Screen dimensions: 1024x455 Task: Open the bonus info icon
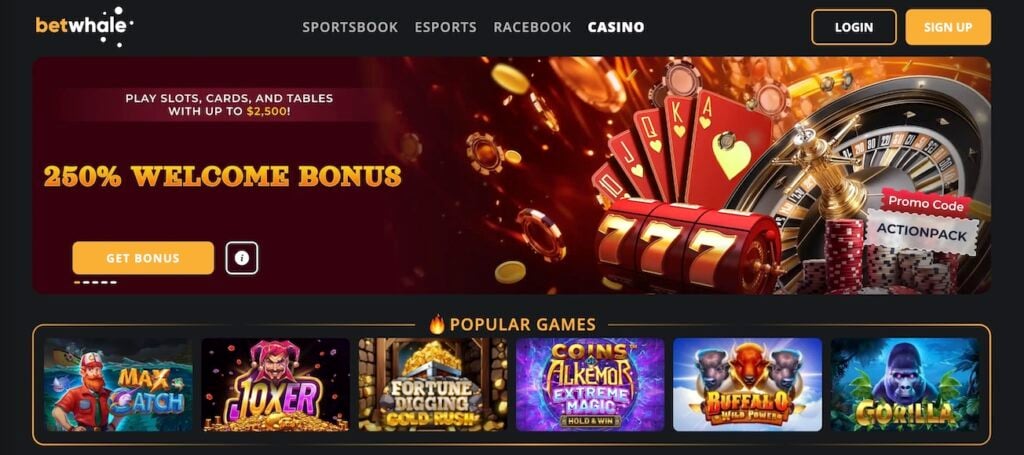(x=242, y=258)
